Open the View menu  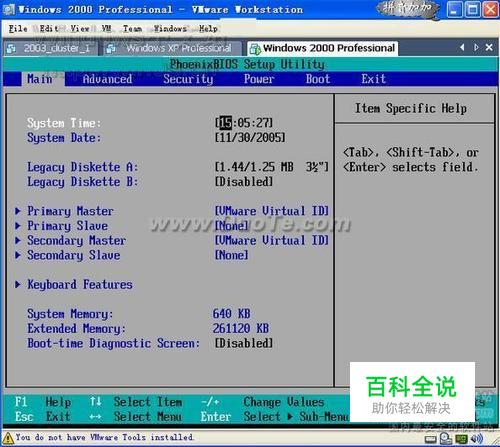point(80,29)
